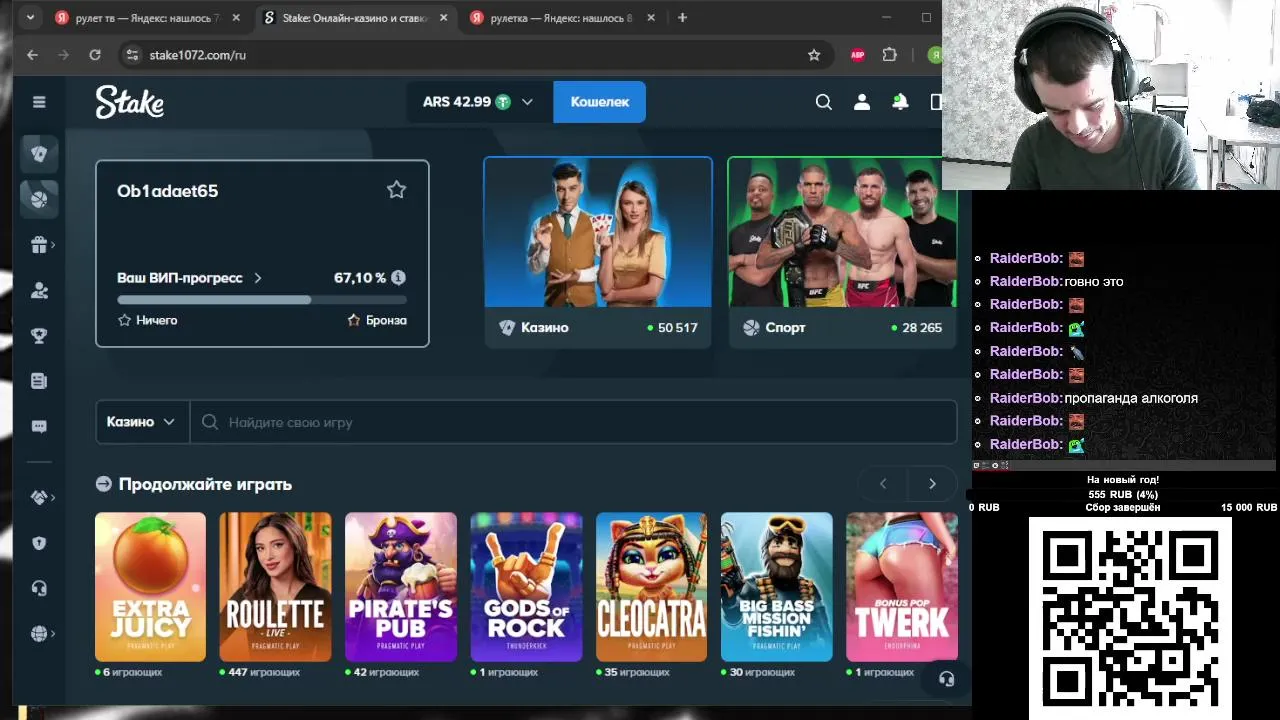The height and width of the screenshot is (720, 1280).
Task: Close the рулетка Яндекс tab
Action: [651, 18]
